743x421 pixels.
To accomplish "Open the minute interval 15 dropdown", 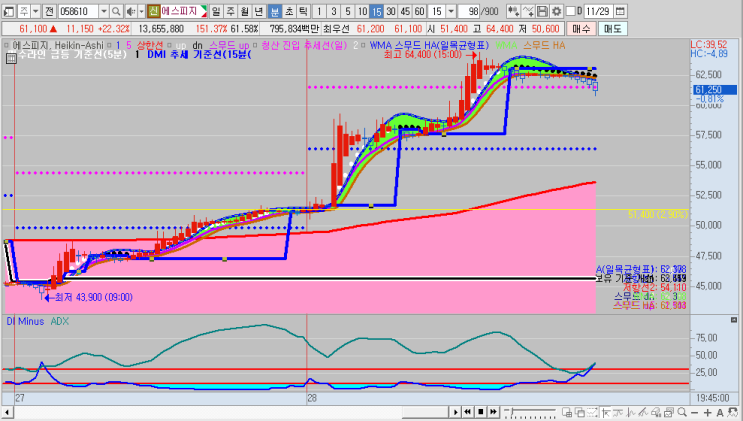I will 451,11.
